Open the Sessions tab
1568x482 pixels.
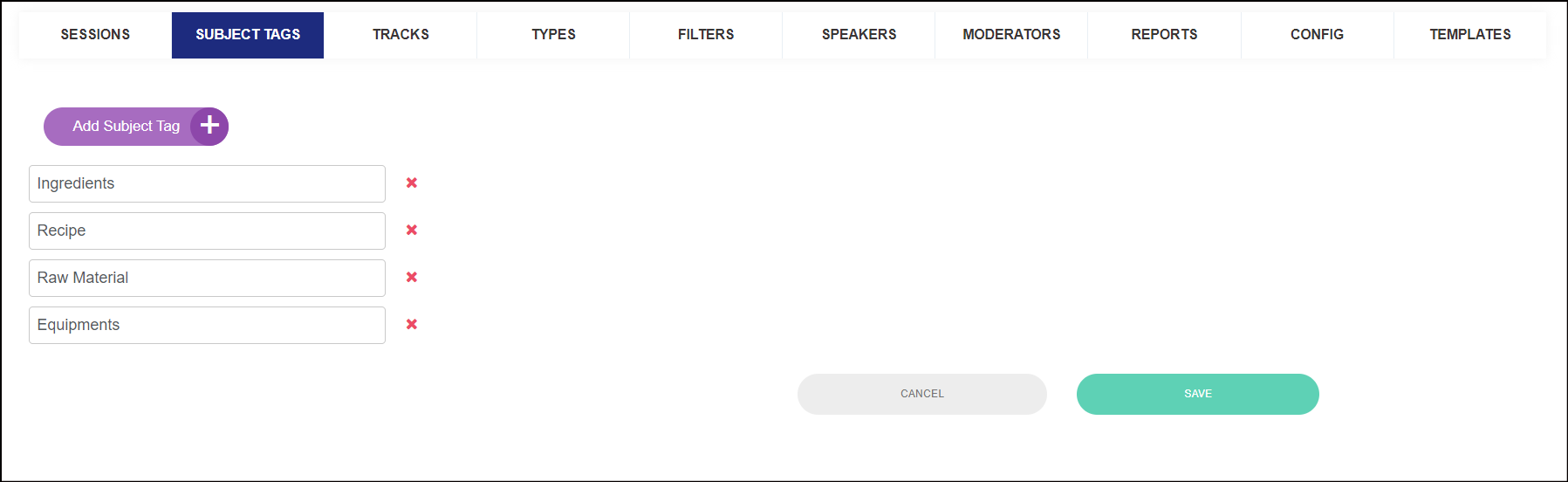95,35
